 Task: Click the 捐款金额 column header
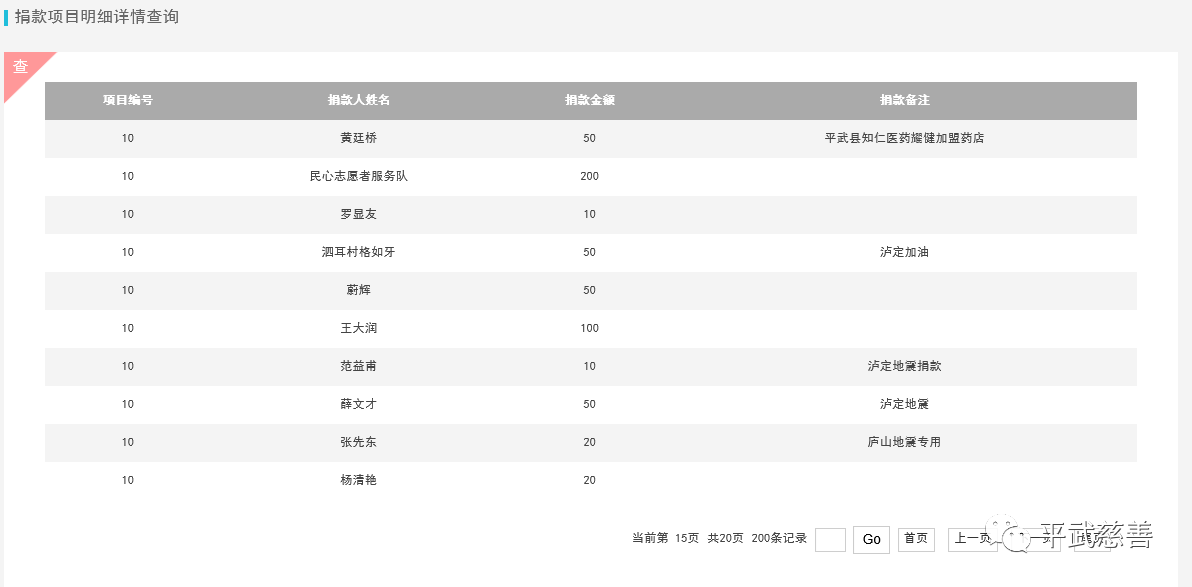coord(589,100)
